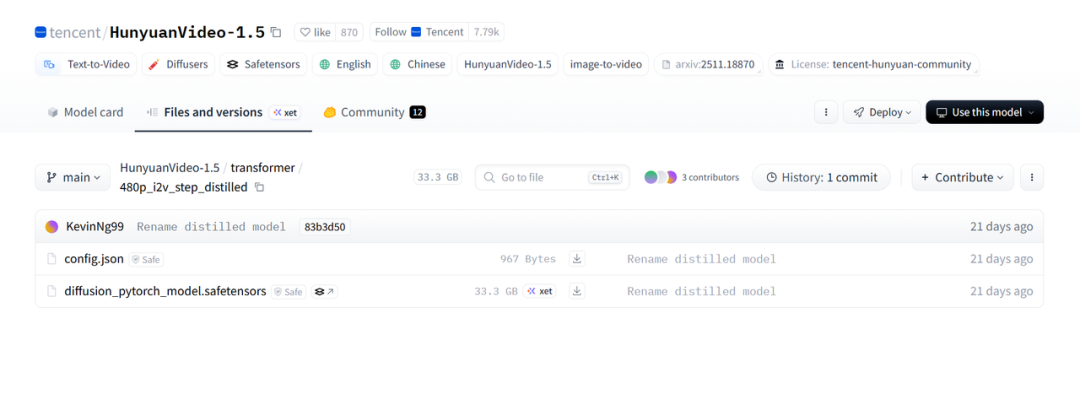Select the English language tag

(x=345, y=64)
